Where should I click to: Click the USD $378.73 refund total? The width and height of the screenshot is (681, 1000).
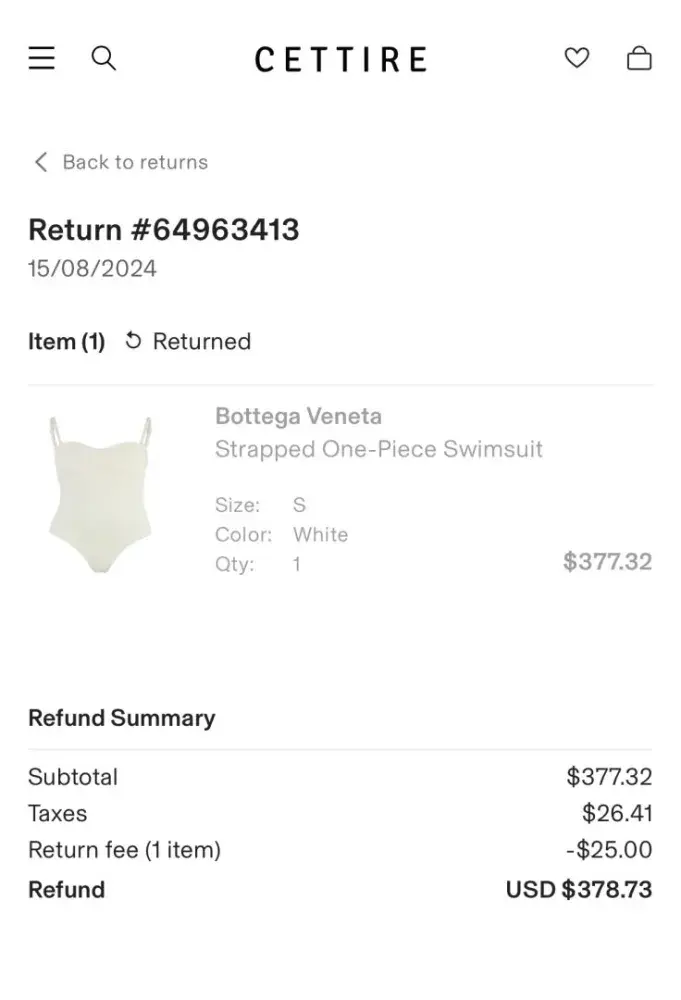coord(578,889)
